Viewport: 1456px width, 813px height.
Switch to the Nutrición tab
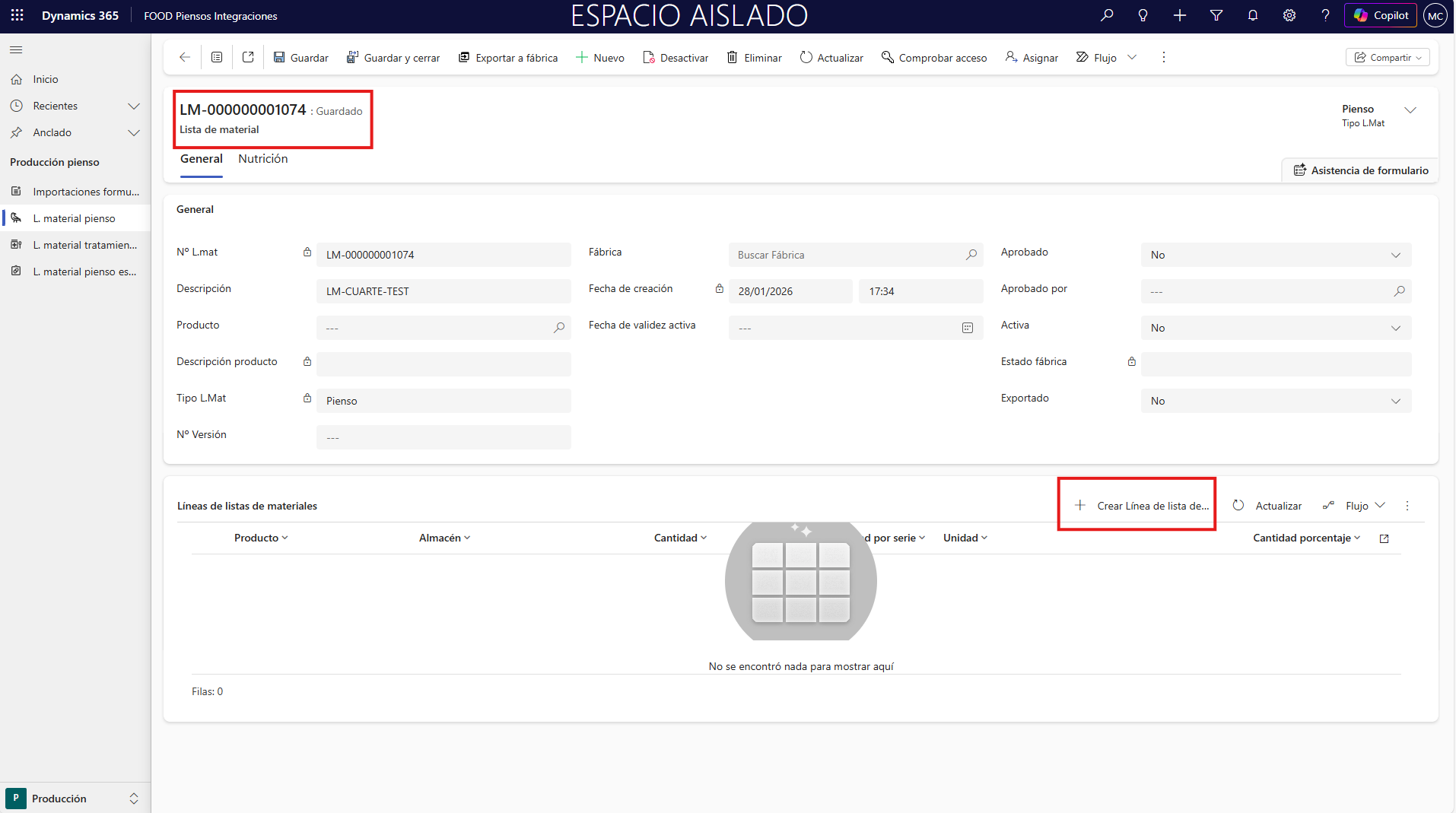coord(262,159)
